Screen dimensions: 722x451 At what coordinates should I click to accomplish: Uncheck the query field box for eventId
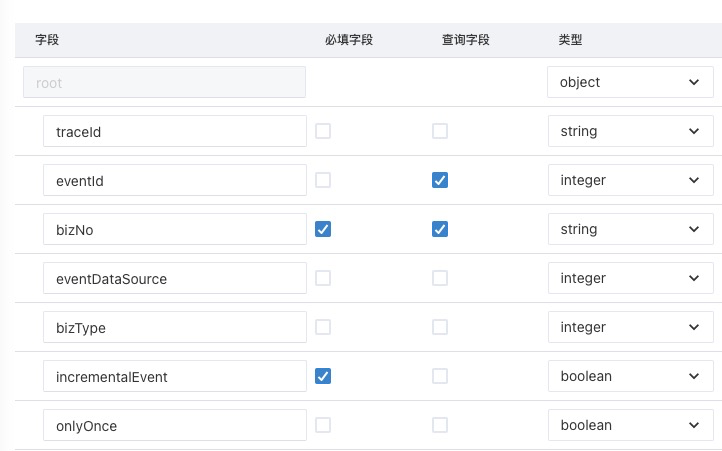pyautogui.click(x=440, y=180)
